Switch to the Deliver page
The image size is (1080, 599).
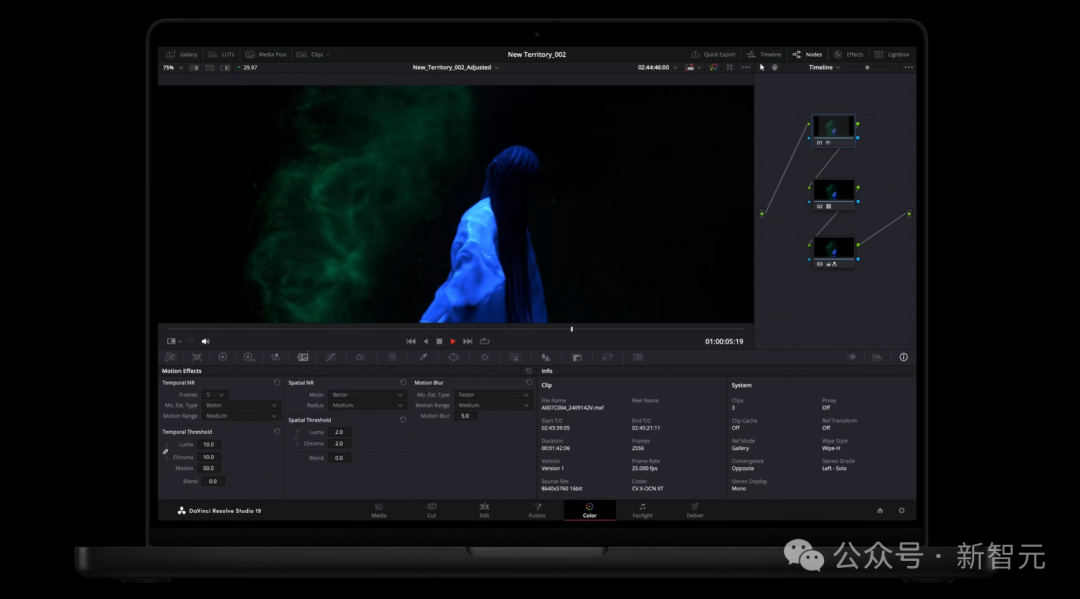click(695, 510)
